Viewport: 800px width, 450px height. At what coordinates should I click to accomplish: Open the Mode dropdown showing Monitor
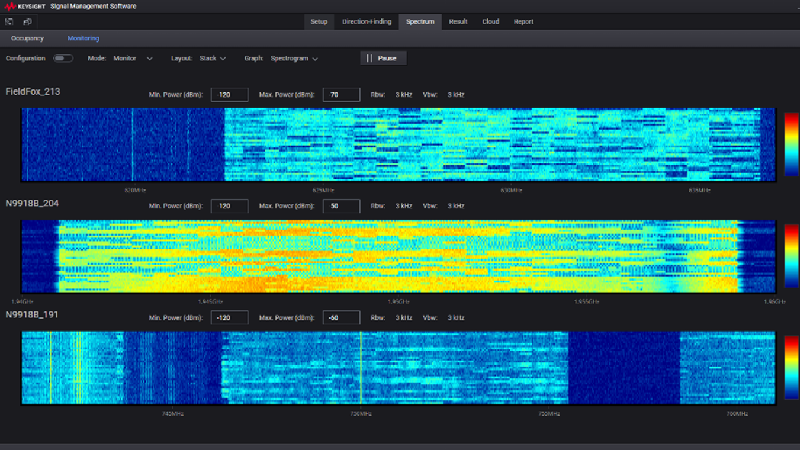133,58
